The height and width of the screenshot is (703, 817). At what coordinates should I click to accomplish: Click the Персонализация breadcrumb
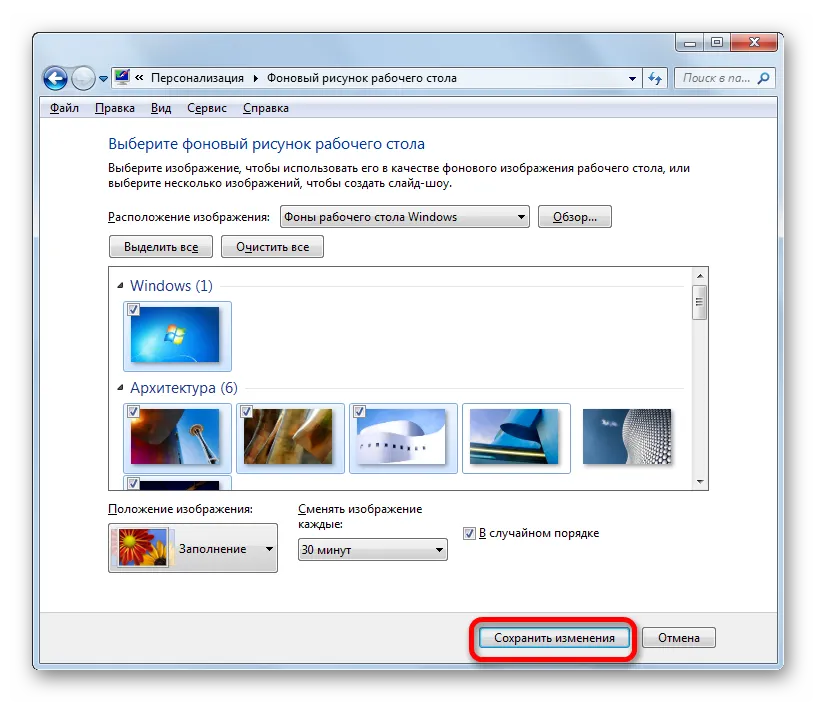tap(197, 78)
